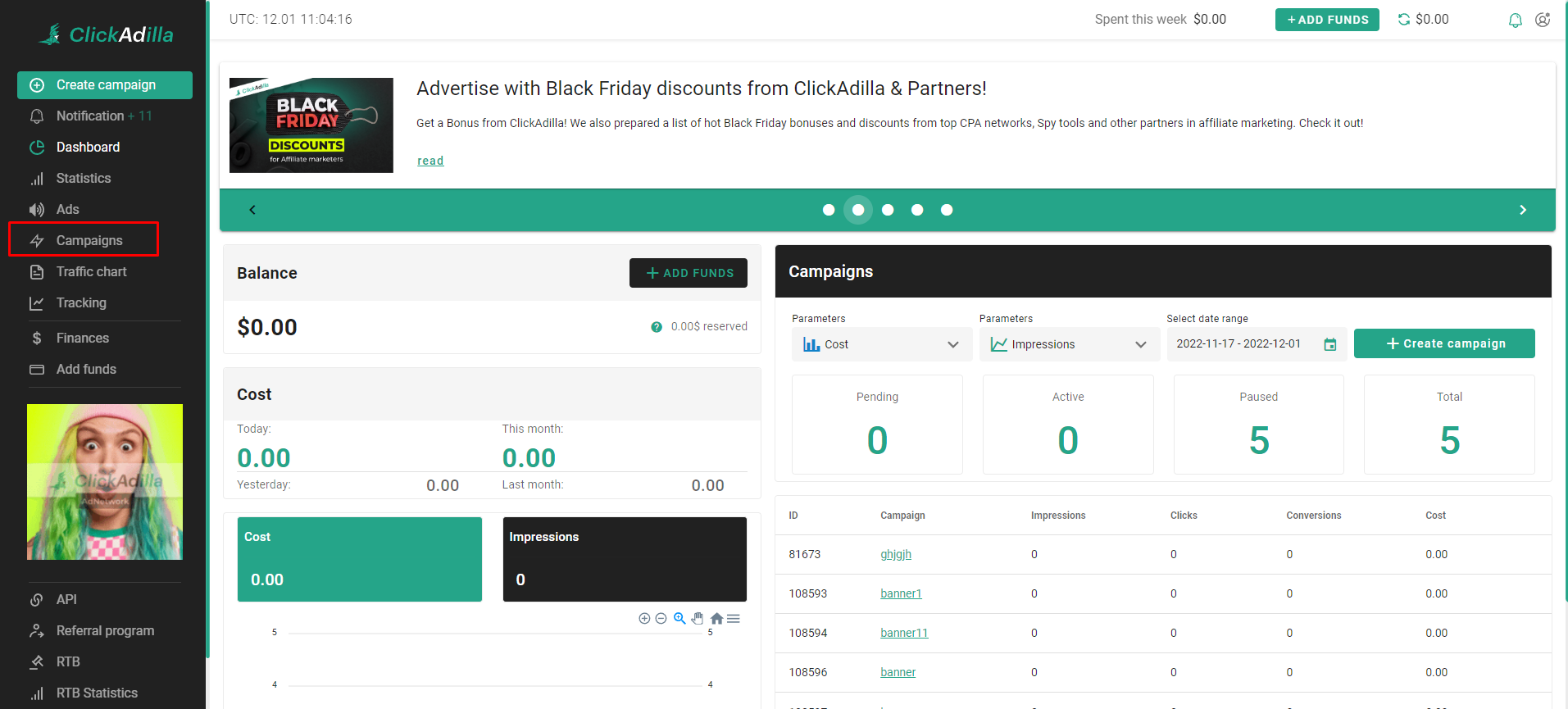Select the first carousel slide dot
This screenshot has height=709, width=1568.
[829, 210]
